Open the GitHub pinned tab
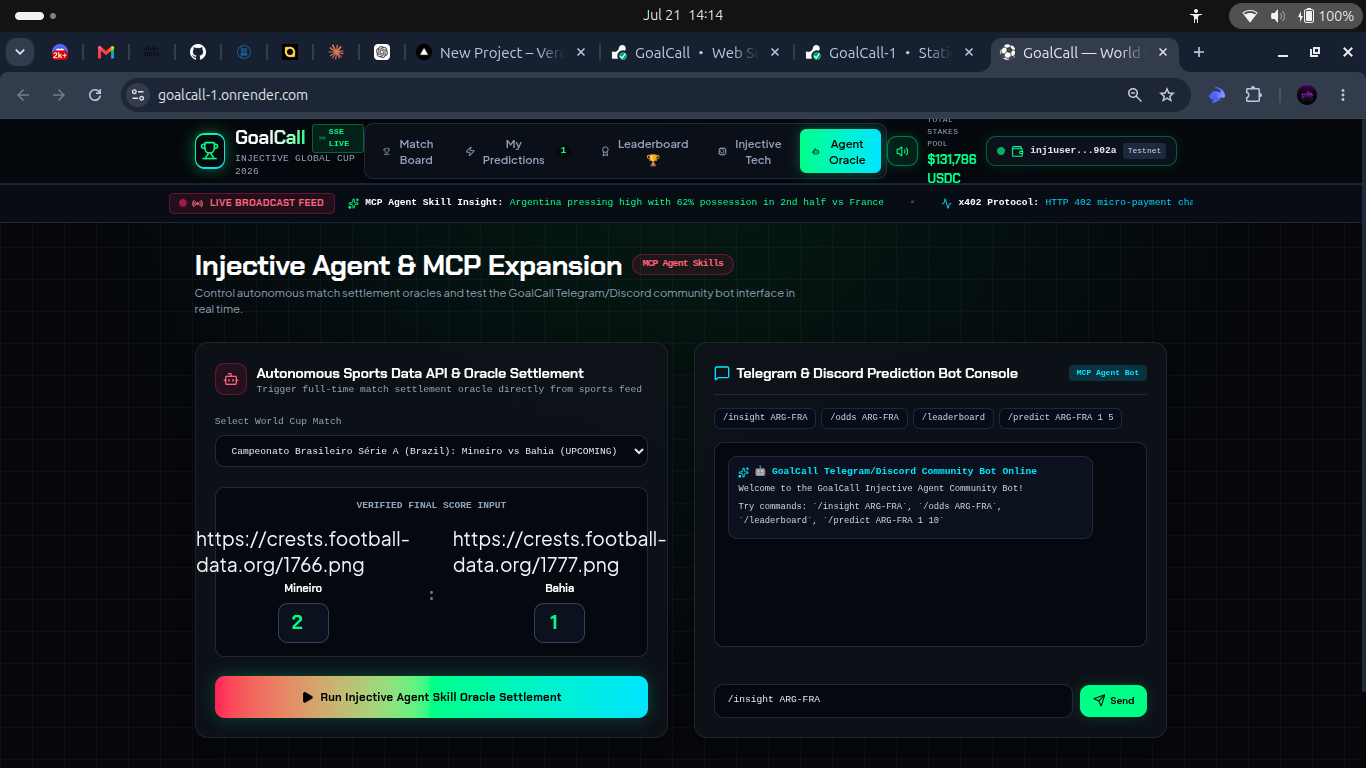 tap(198, 52)
